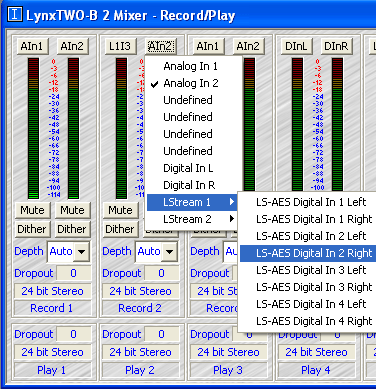Click the Play 3 label button

(x=228, y=370)
